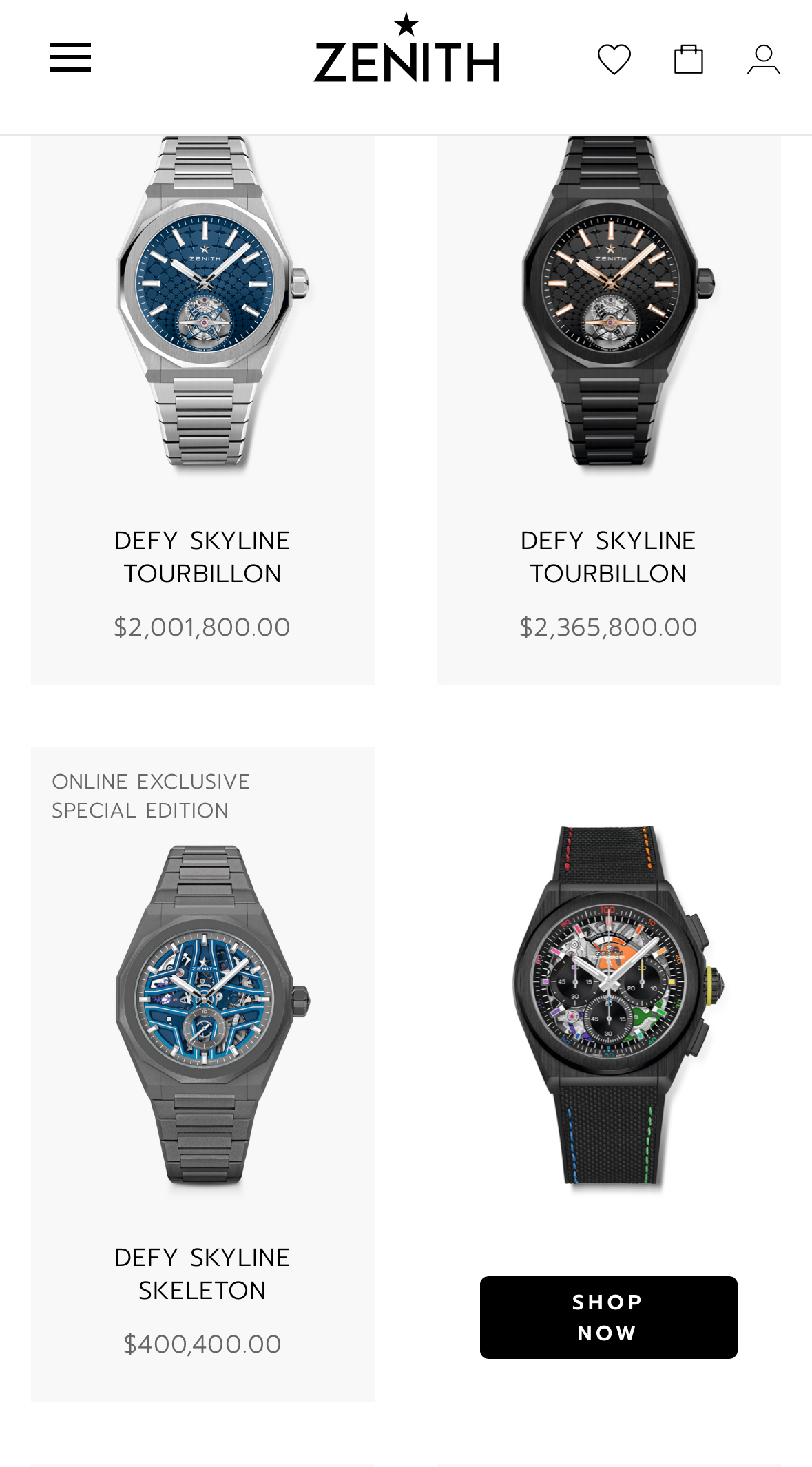Click the $2,365,800.00 price
This screenshot has width=812, height=1467.
(x=608, y=627)
